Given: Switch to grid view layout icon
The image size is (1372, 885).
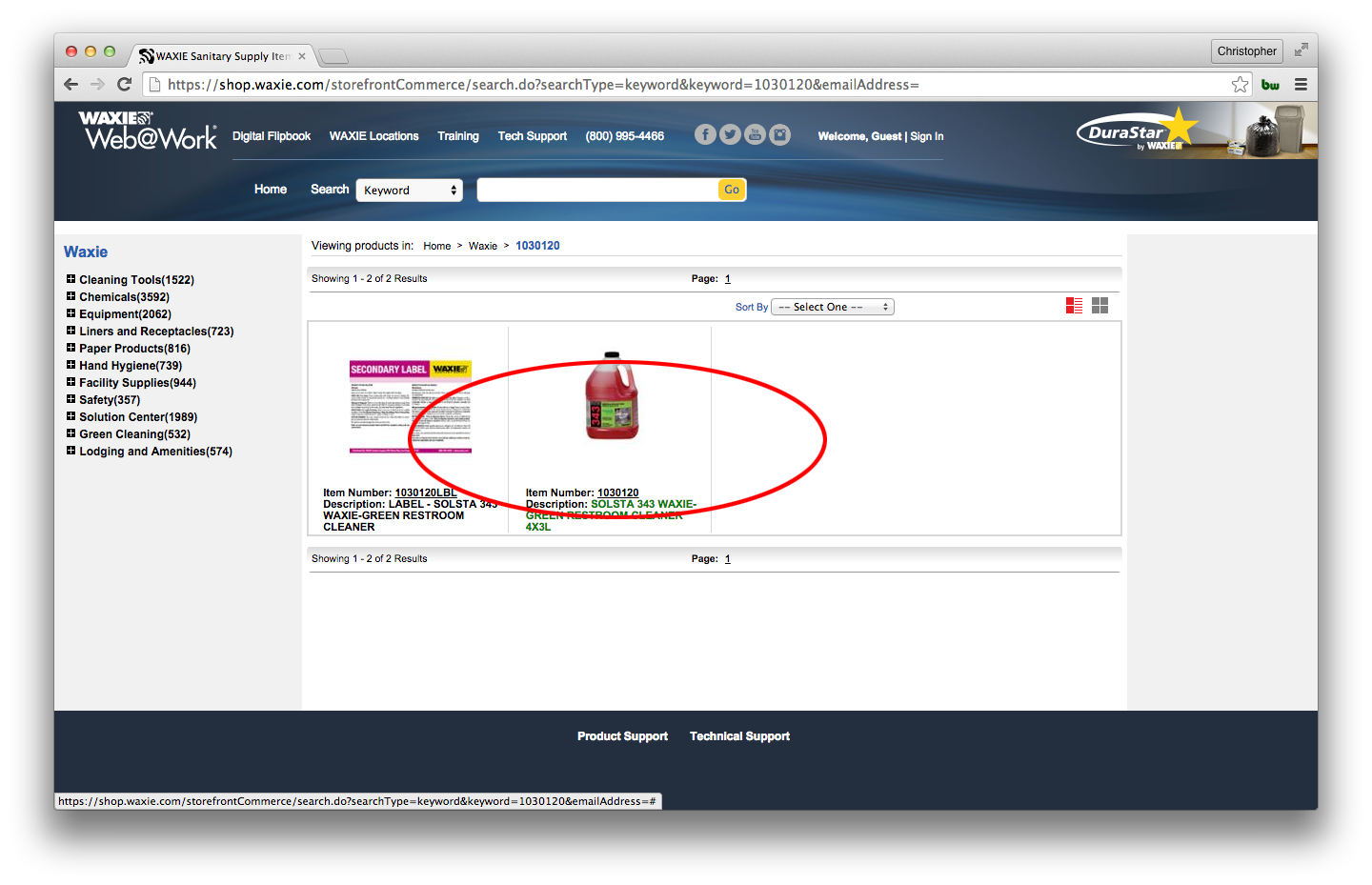Looking at the screenshot, I should point(1100,305).
